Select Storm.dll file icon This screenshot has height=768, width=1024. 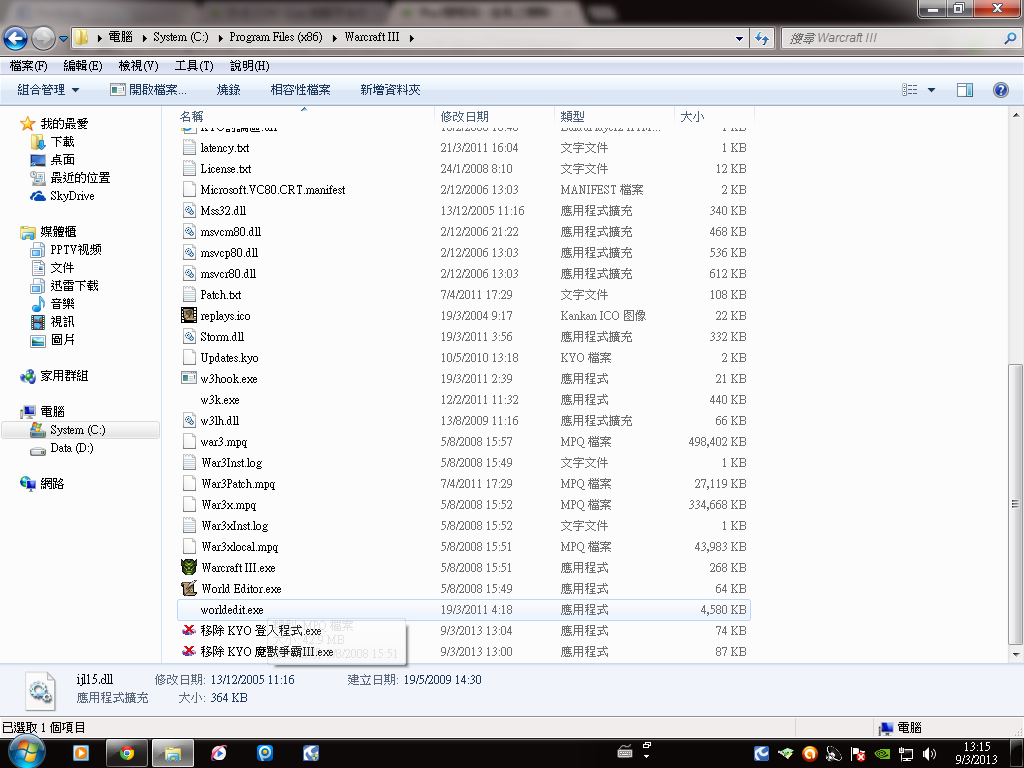pyautogui.click(x=189, y=336)
